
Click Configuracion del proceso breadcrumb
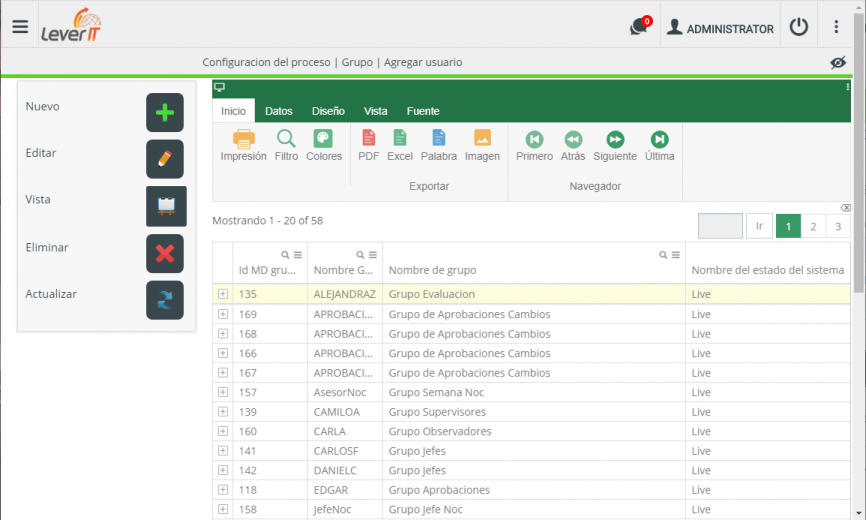(x=266, y=62)
